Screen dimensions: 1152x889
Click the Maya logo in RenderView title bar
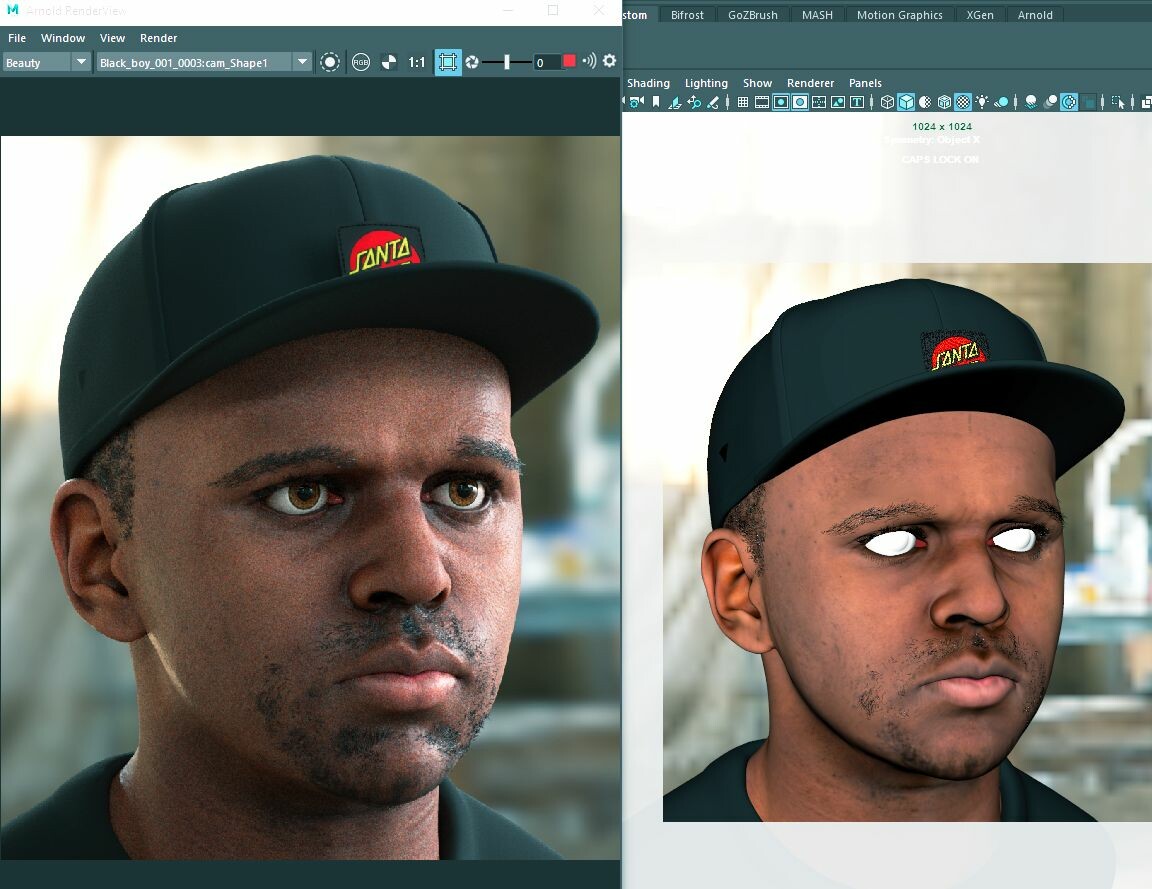(12, 10)
